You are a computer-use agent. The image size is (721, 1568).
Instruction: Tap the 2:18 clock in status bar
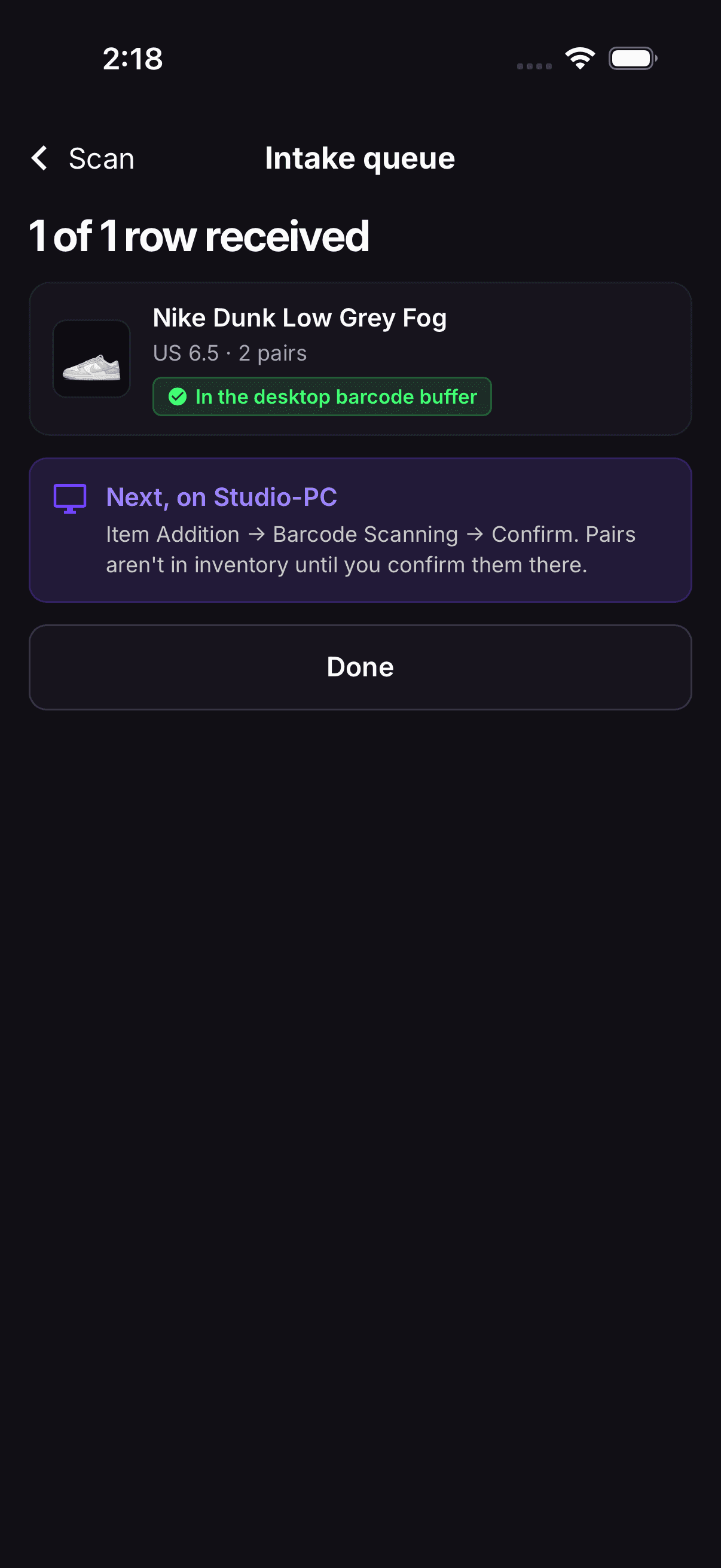coord(133,59)
